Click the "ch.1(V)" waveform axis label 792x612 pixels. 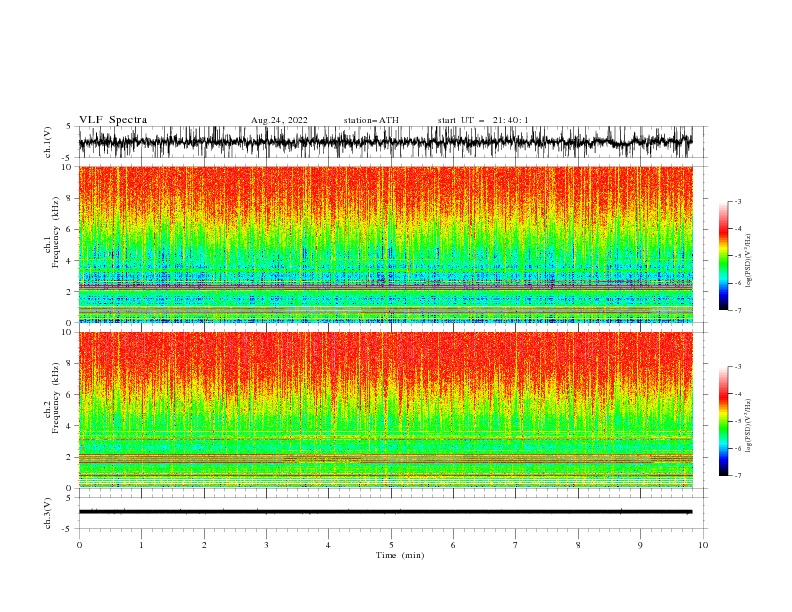click(x=48, y=142)
